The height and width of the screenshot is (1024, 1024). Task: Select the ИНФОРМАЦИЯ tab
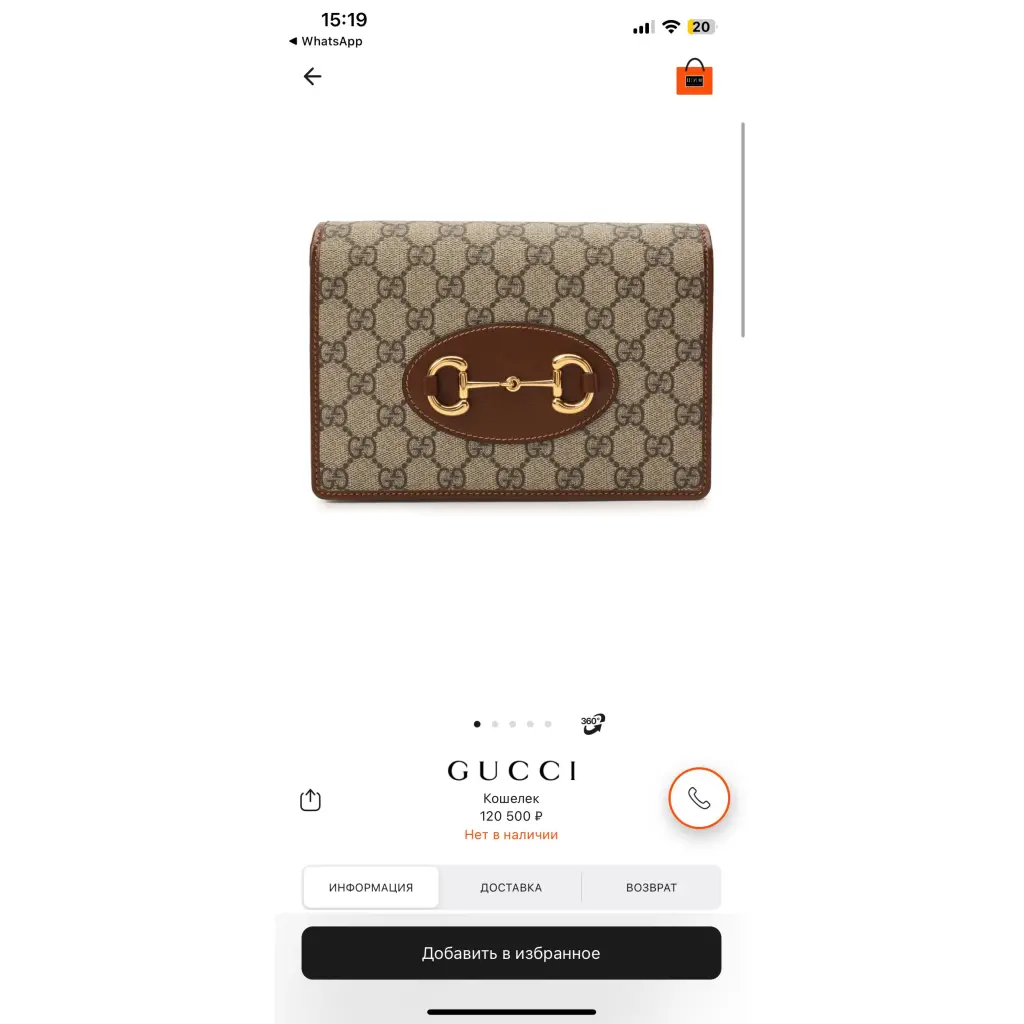(371, 888)
